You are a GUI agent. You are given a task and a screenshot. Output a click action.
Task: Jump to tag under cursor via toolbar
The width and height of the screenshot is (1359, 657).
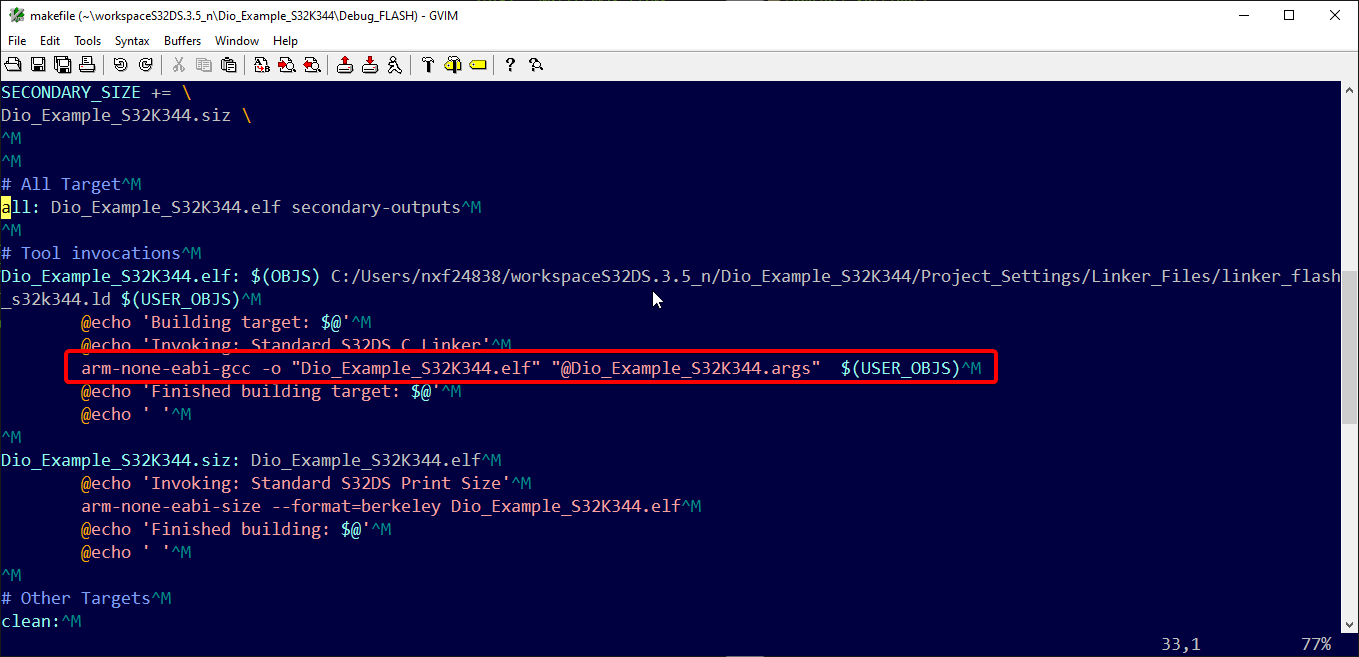pos(477,64)
